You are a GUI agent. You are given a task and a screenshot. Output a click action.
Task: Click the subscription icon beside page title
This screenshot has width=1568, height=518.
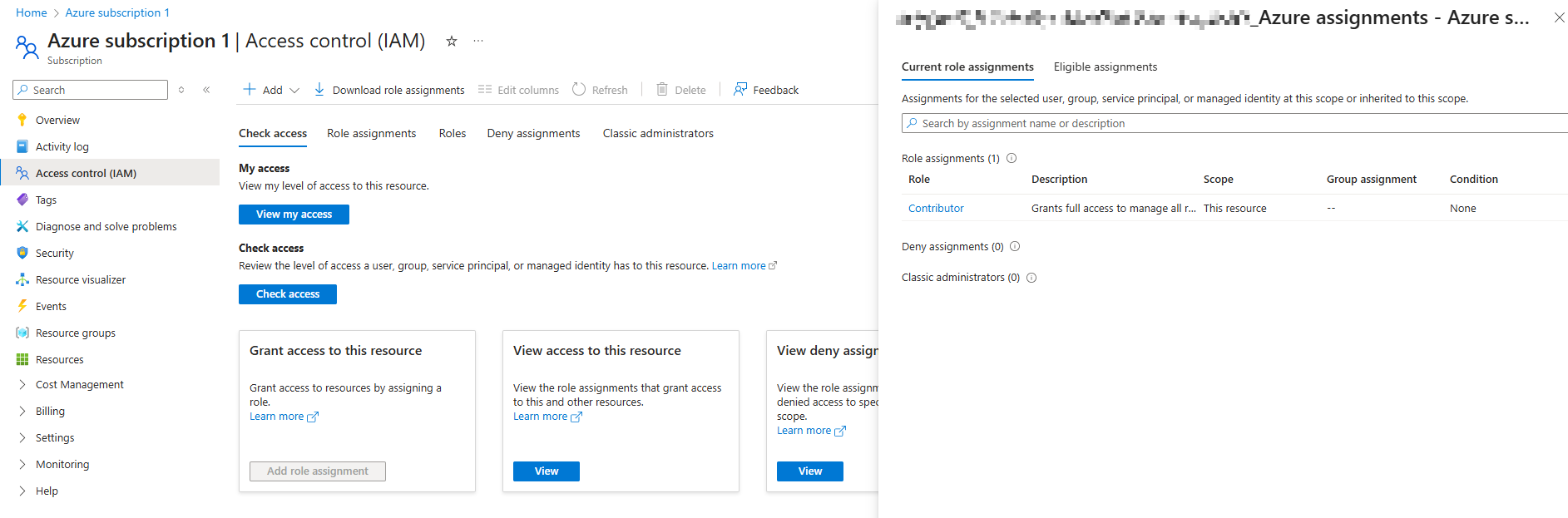click(27, 47)
